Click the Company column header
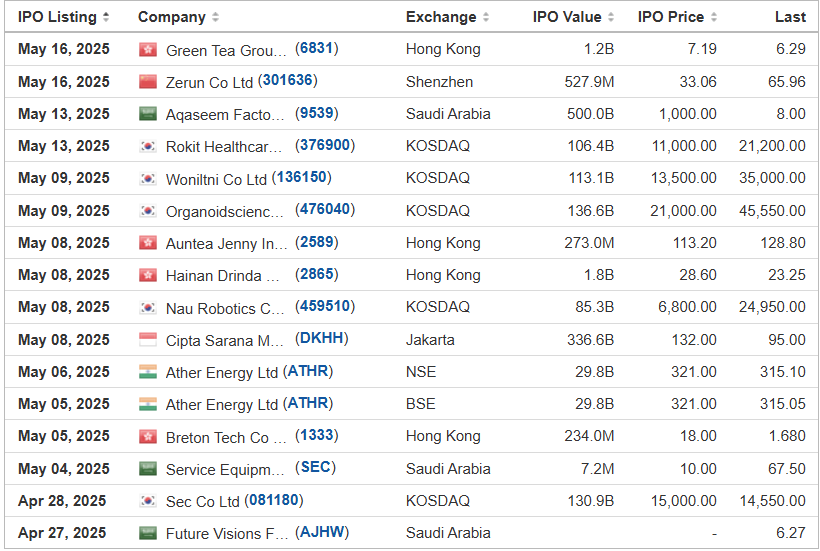This screenshot has width=820, height=551. pos(172,17)
